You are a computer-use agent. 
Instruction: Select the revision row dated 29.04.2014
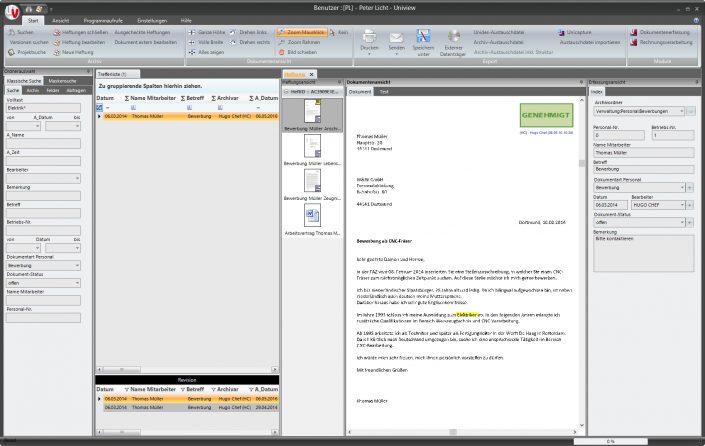pyautogui.click(x=191, y=407)
